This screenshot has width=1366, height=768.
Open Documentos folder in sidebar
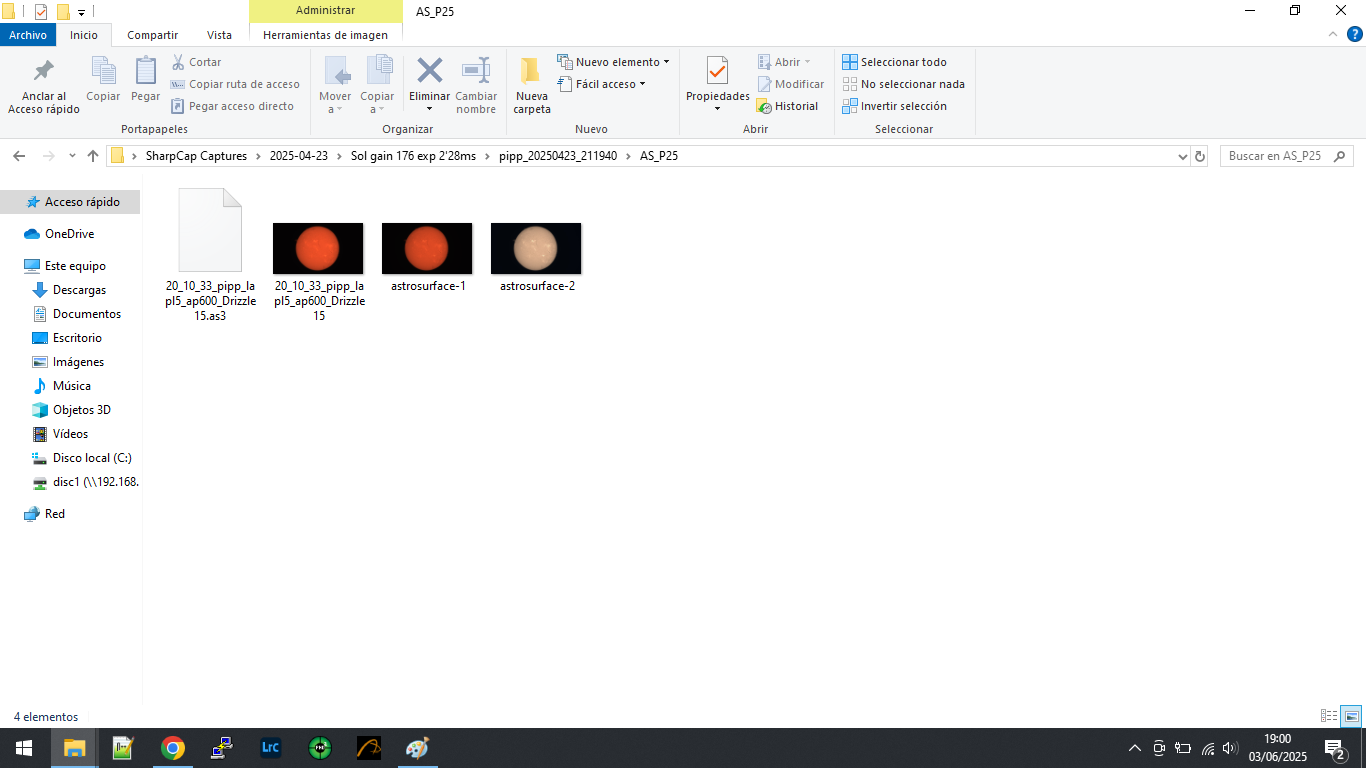pos(86,314)
